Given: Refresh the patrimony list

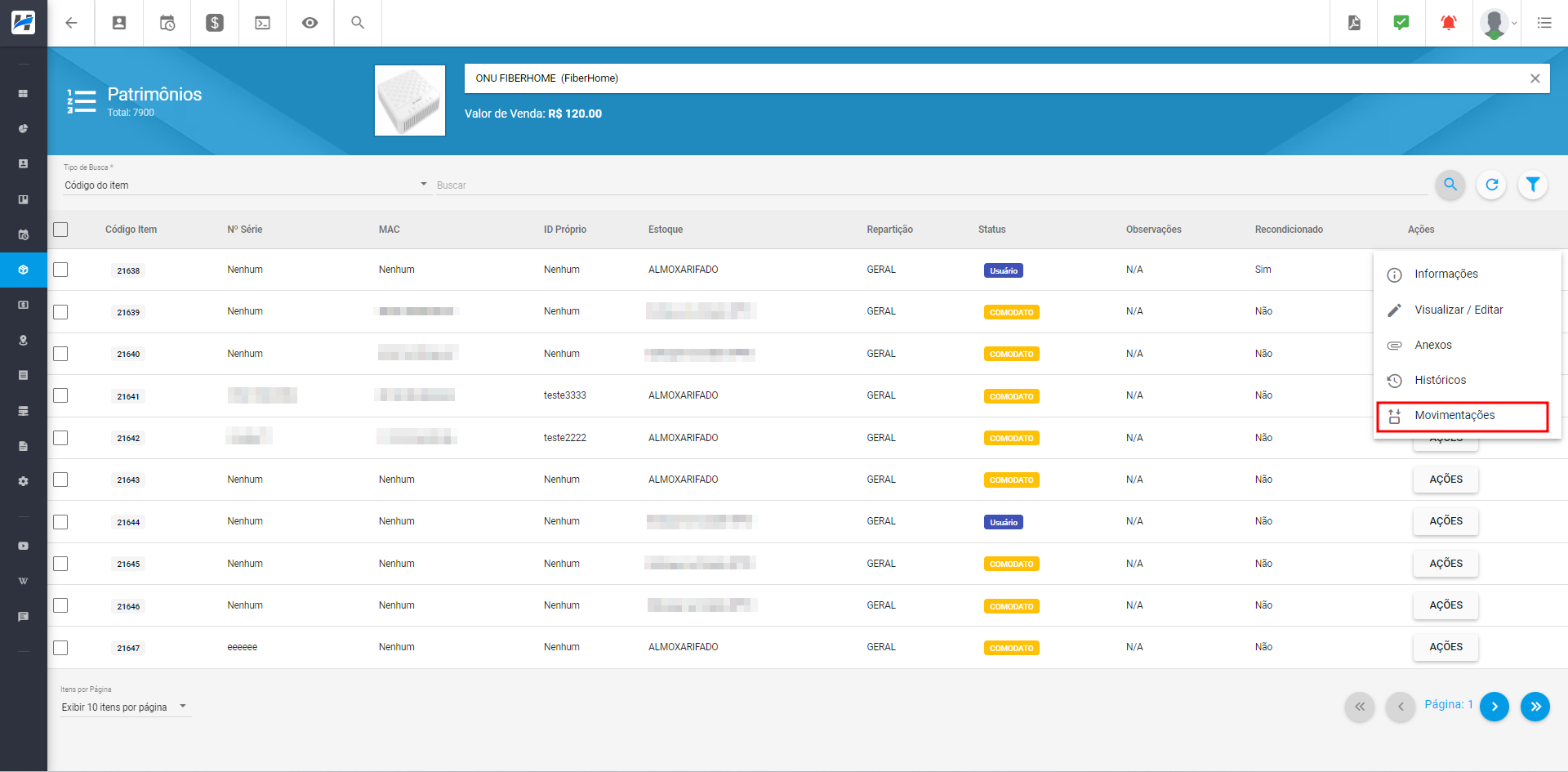Looking at the screenshot, I should 1491,185.
